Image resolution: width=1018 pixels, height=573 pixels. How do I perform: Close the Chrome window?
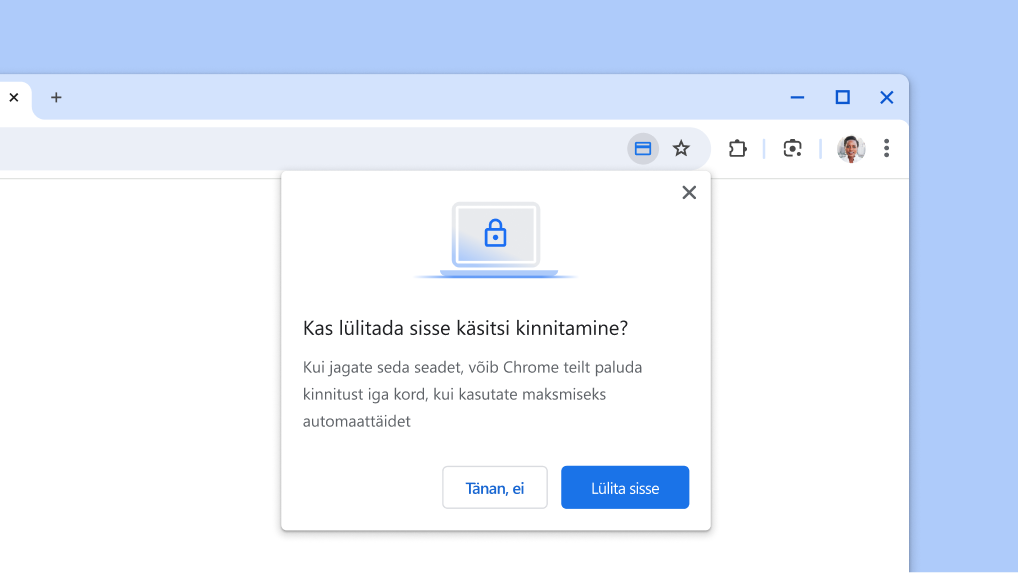coord(886,98)
